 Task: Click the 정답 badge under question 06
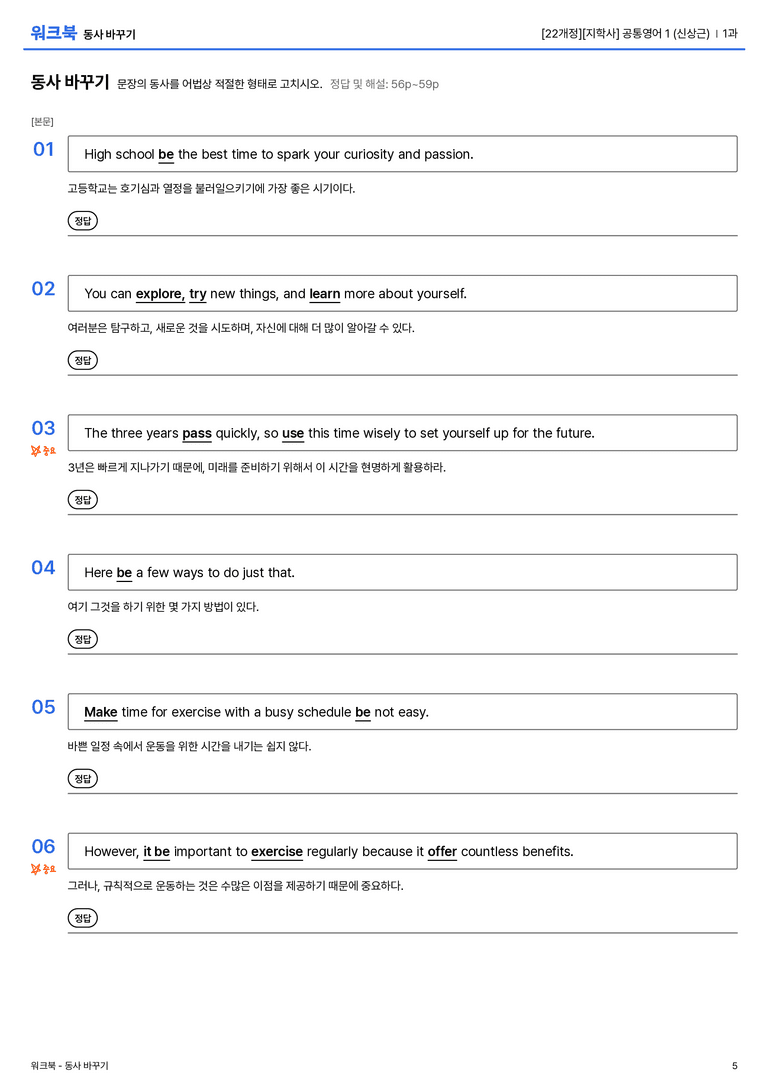tap(82, 918)
